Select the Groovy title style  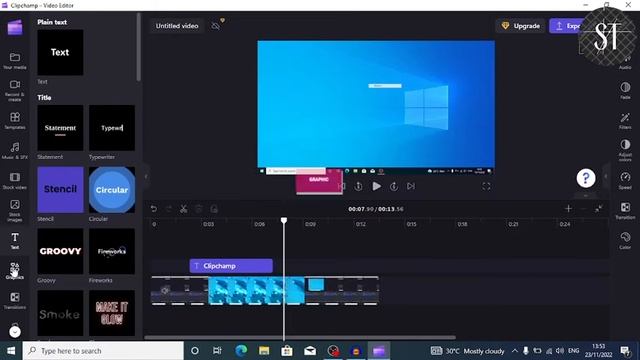point(60,251)
